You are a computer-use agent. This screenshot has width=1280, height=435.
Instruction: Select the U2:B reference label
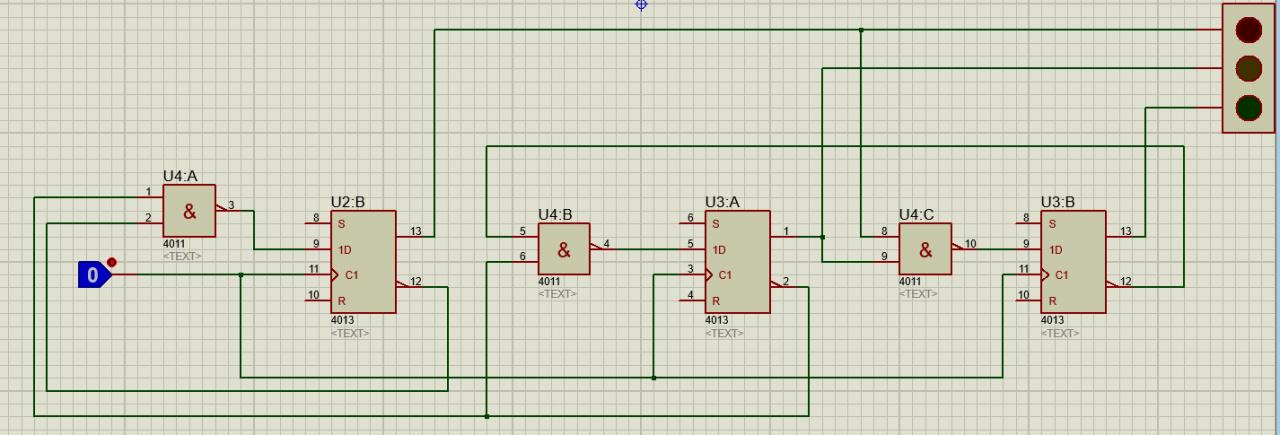point(348,202)
